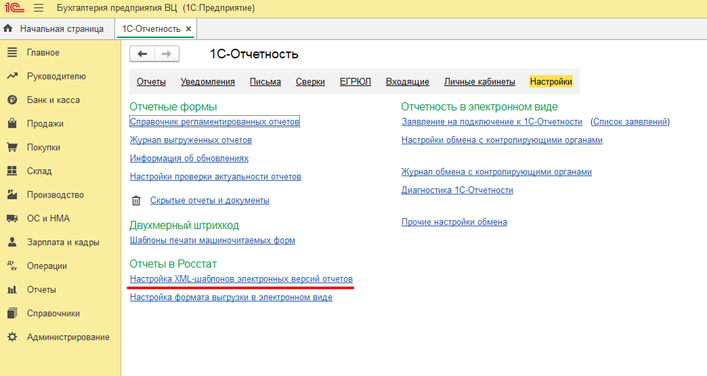707x376 pixels.
Task: Open Справочник регламентированных отчетов link
Action: (215, 122)
